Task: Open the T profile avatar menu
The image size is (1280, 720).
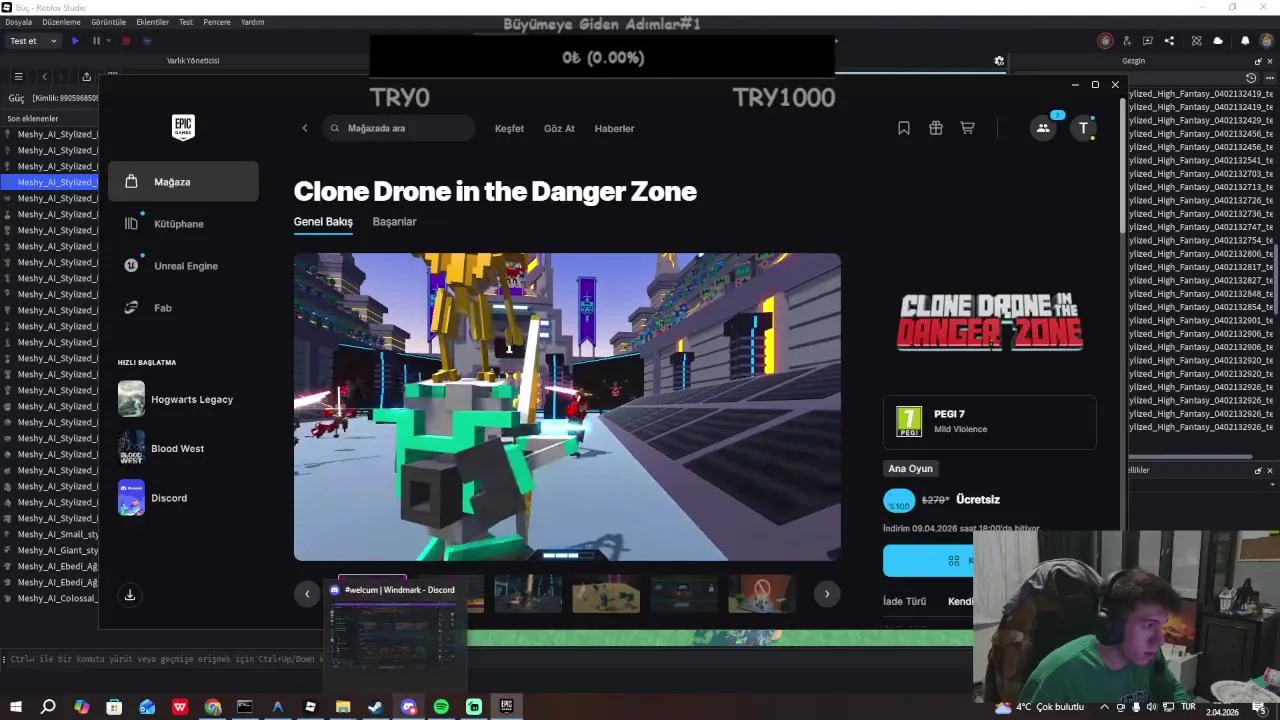Action: pyautogui.click(x=1084, y=128)
